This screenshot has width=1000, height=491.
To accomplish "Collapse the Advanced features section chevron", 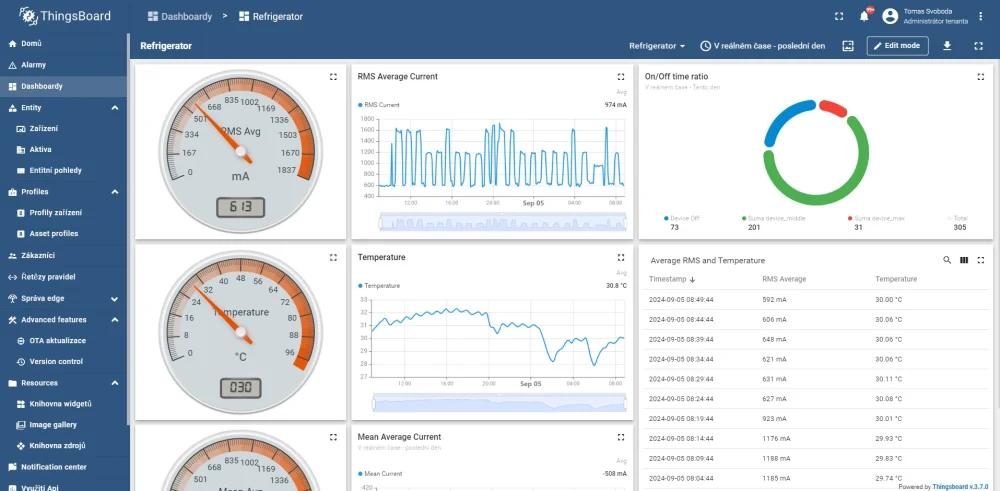I will [115, 319].
